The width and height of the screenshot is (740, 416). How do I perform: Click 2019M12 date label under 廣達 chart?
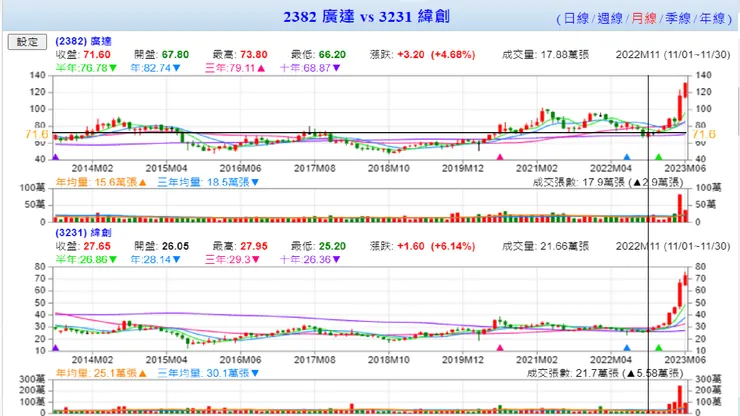pyautogui.click(x=462, y=168)
